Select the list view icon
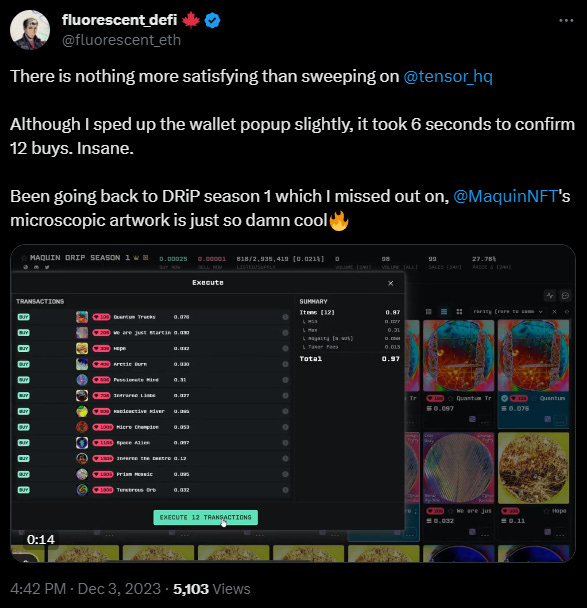 (444, 312)
